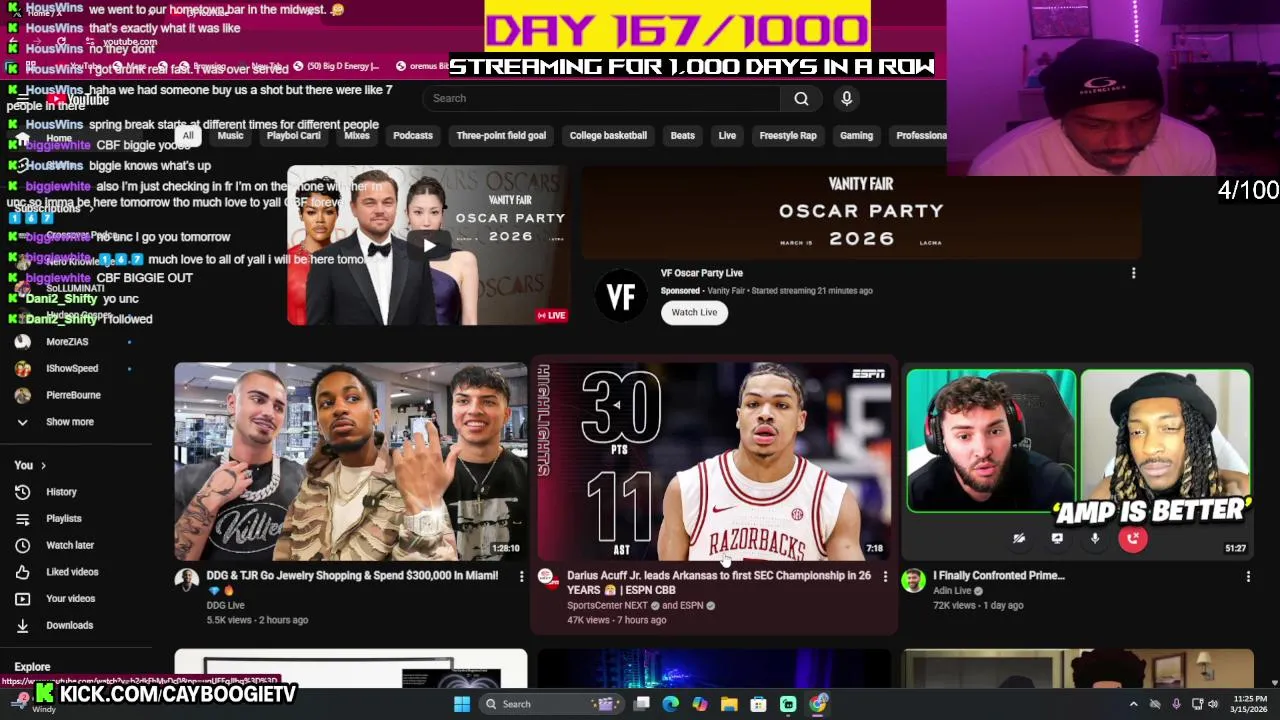This screenshot has height=720, width=1280.
Task: Open the DDG Live channel name link
Action: 225,605
